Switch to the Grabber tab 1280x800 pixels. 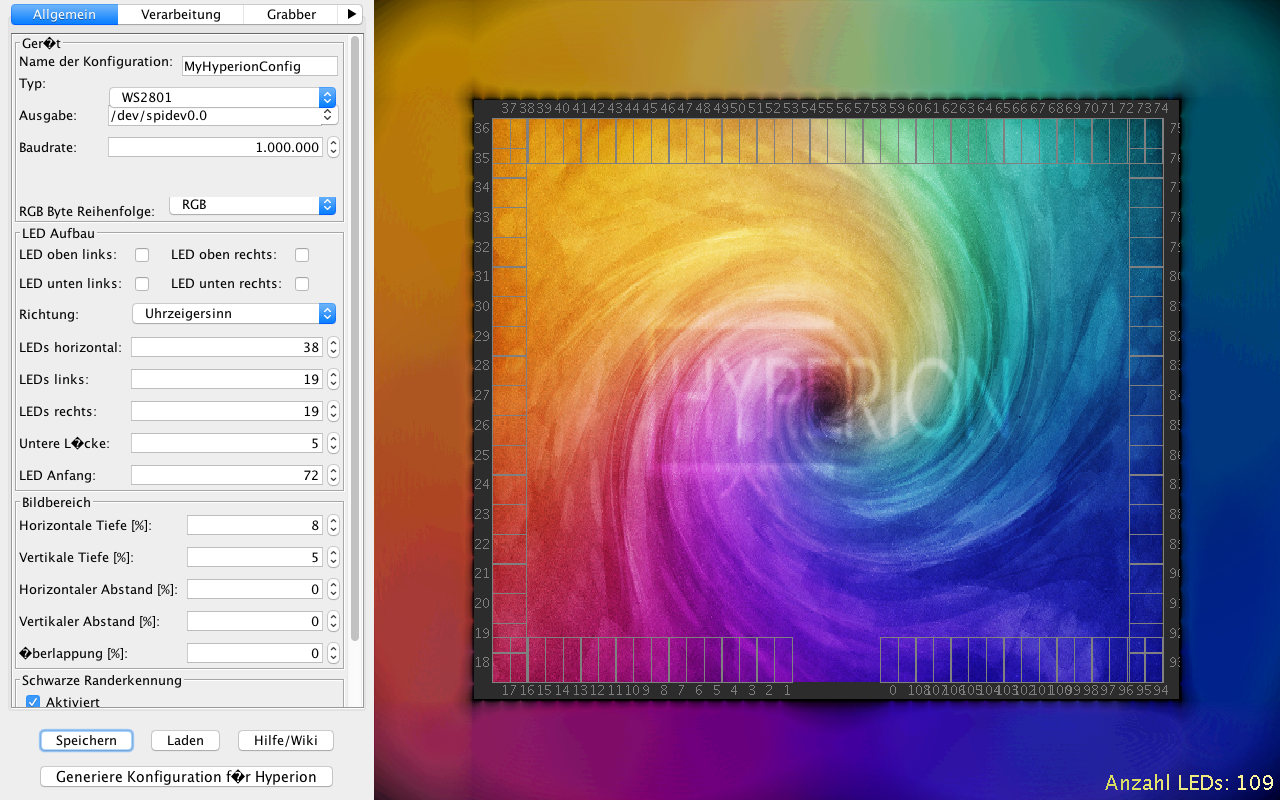291,14
